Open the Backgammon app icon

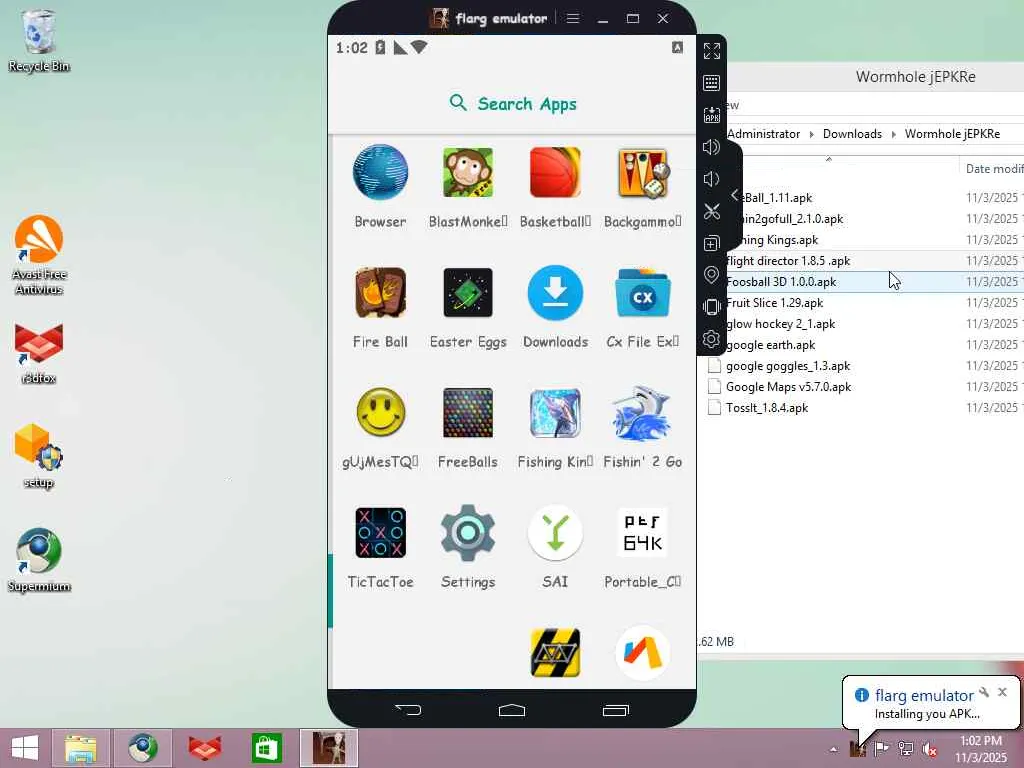point(643,172)
